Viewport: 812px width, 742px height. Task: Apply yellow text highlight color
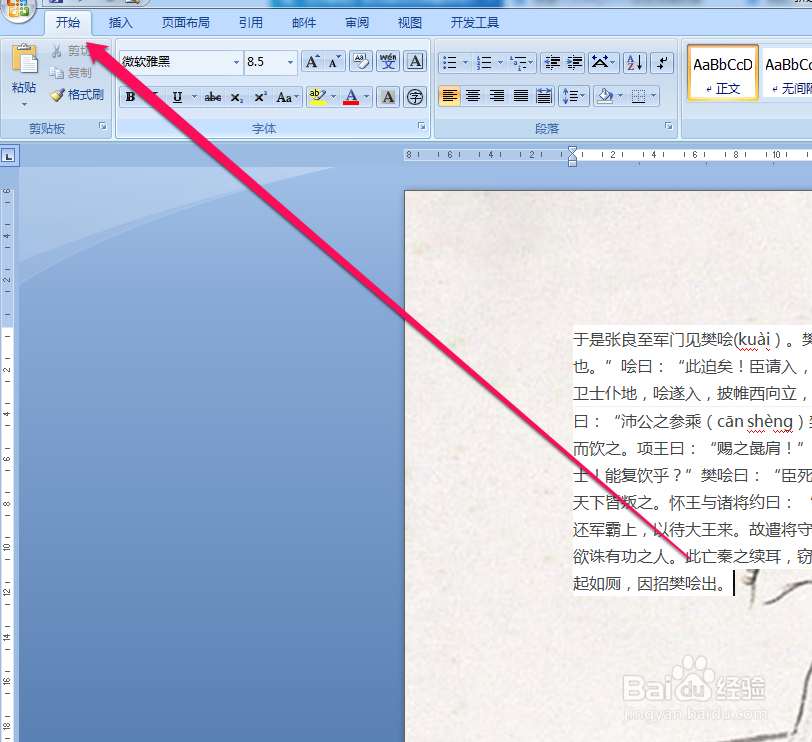[x=315, y=96]
